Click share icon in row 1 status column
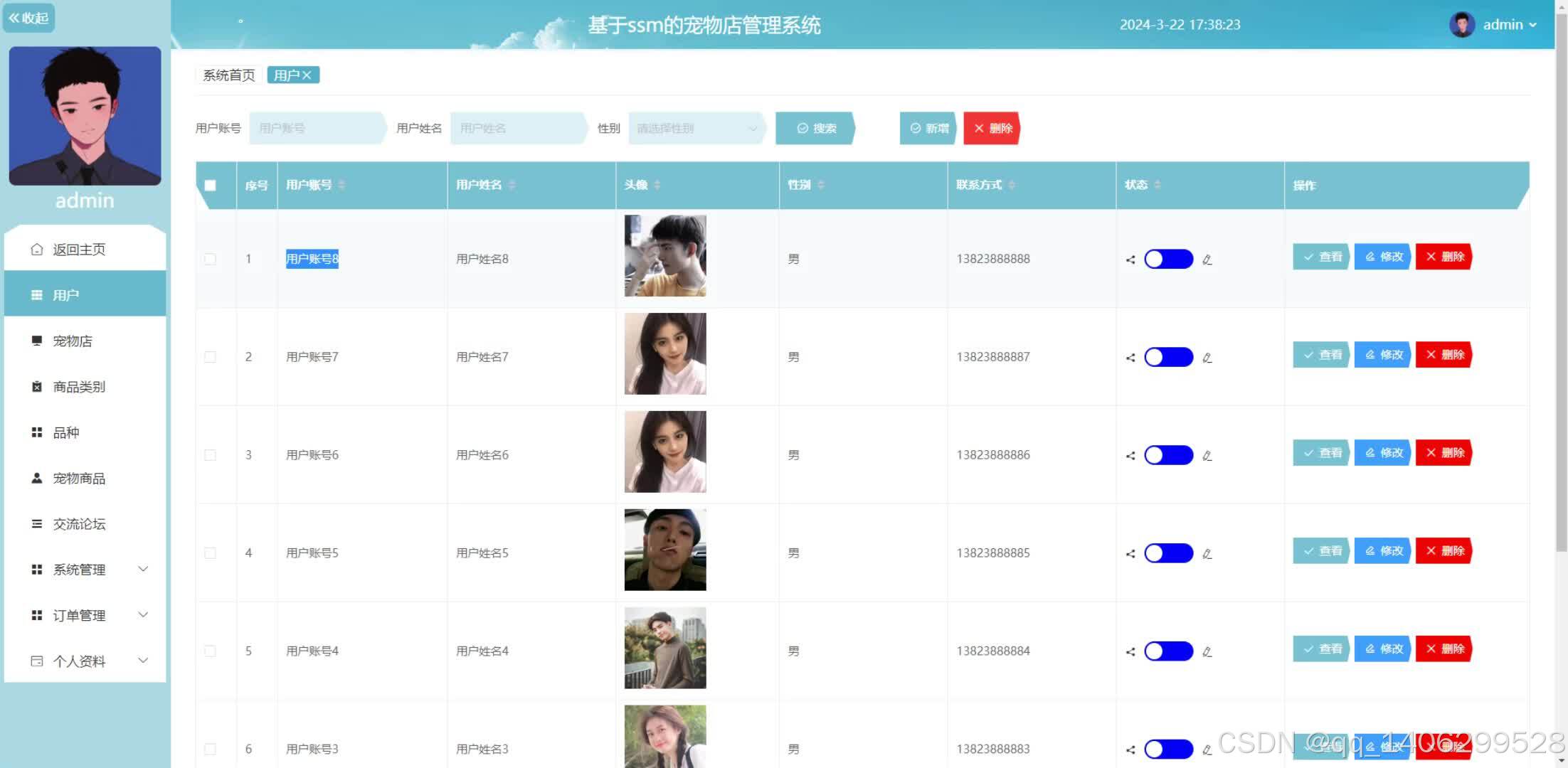This screenshot has height=768, width=1568. (1130, 260)
